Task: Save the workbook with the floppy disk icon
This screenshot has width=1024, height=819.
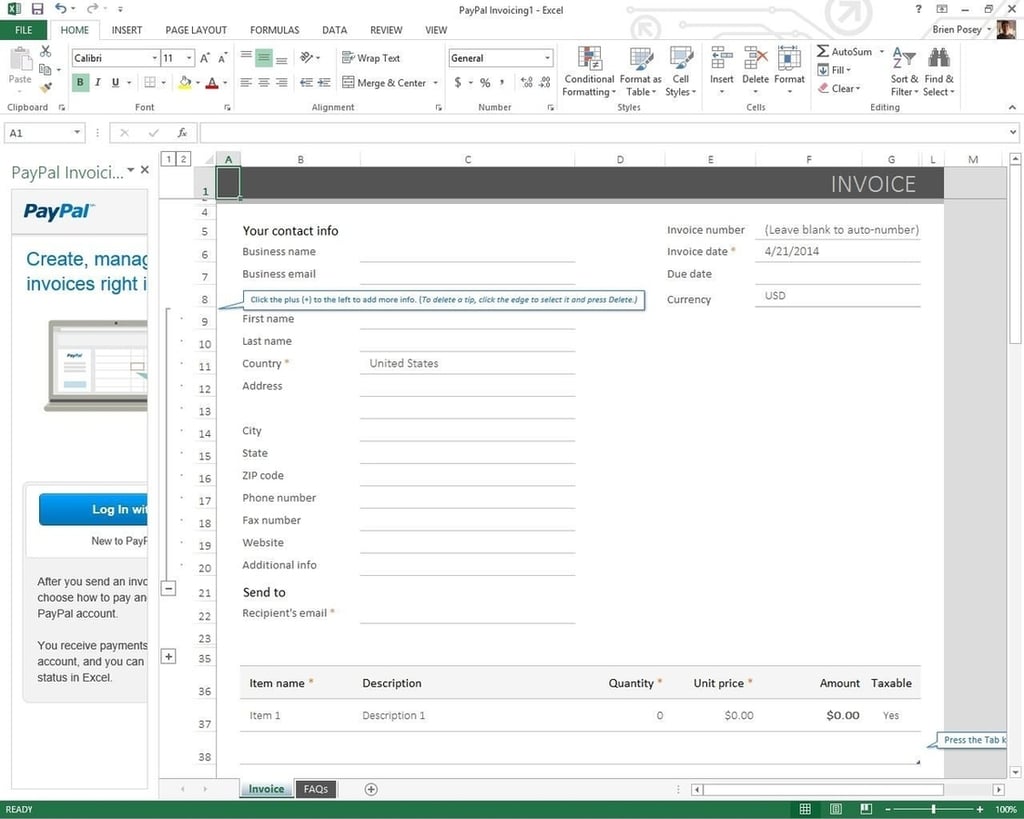Action: coord(37,9)
